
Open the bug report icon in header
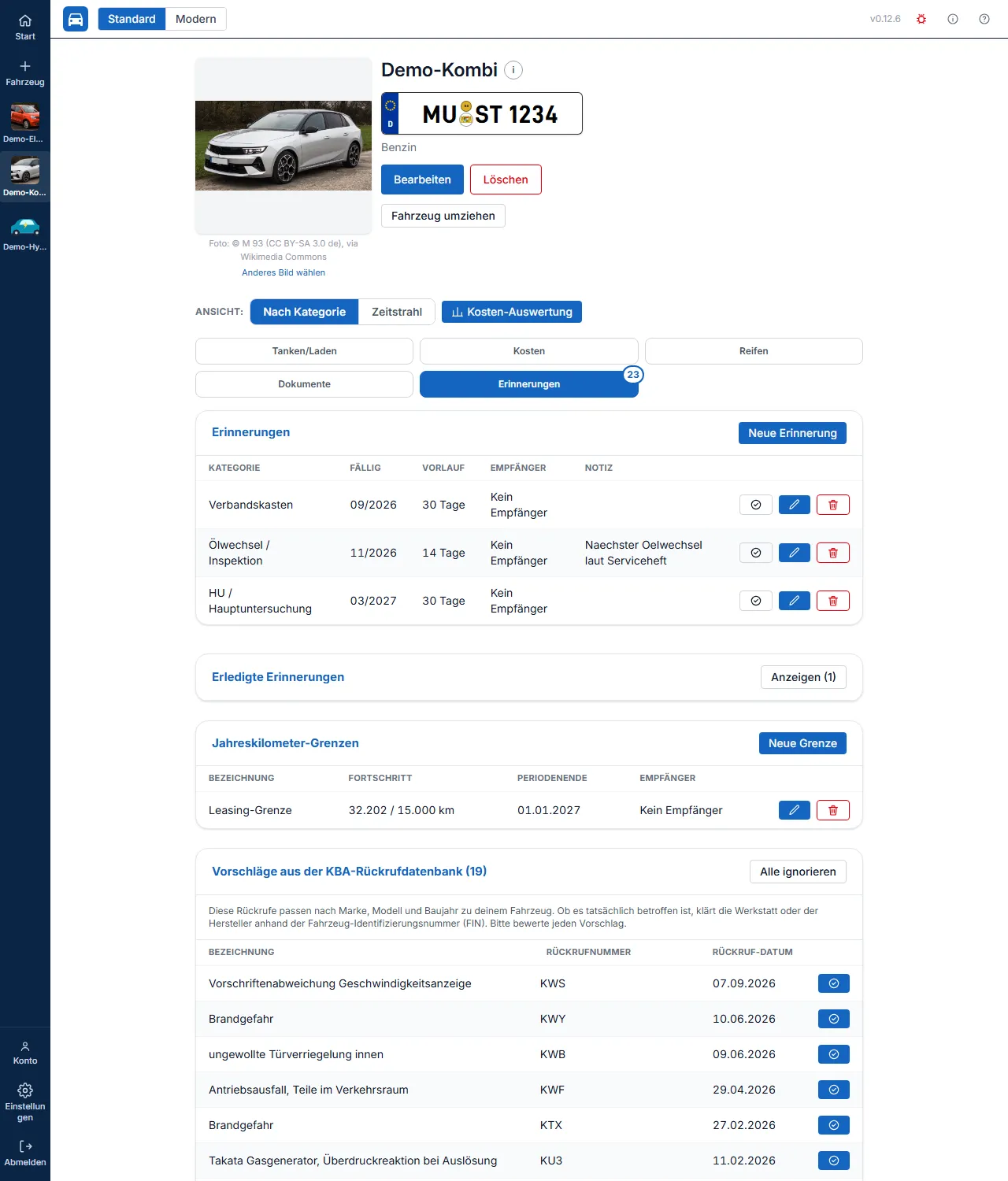click(x=921, y=19)
